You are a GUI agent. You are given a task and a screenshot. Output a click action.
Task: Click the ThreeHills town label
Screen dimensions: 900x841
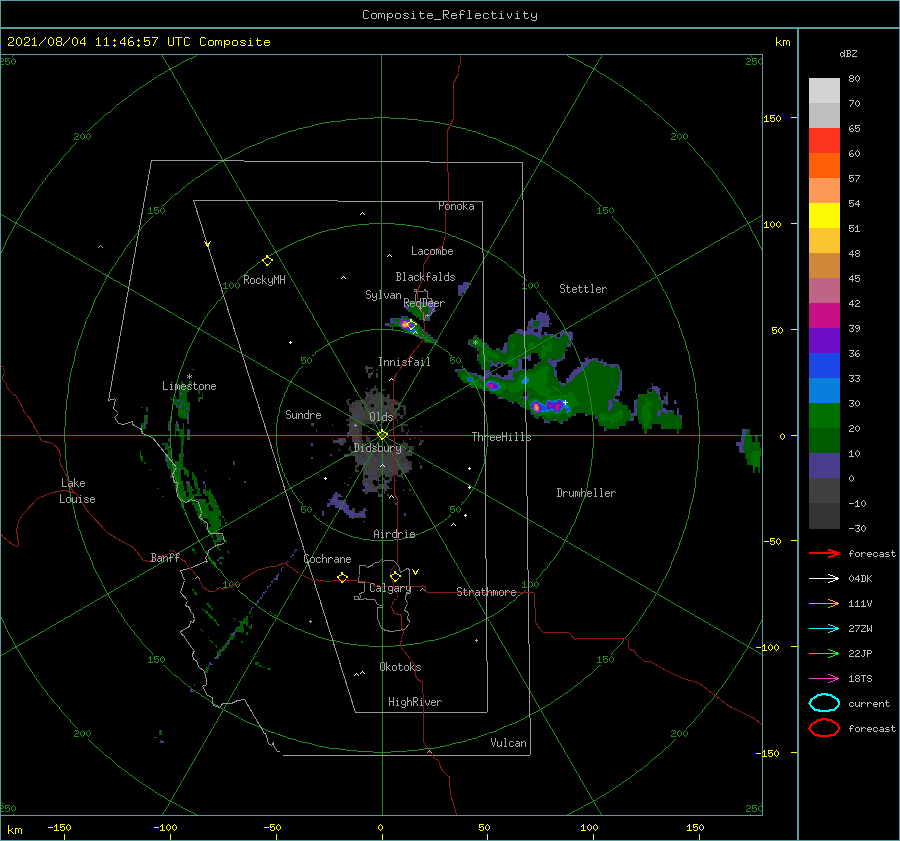(x=501, y=437)
